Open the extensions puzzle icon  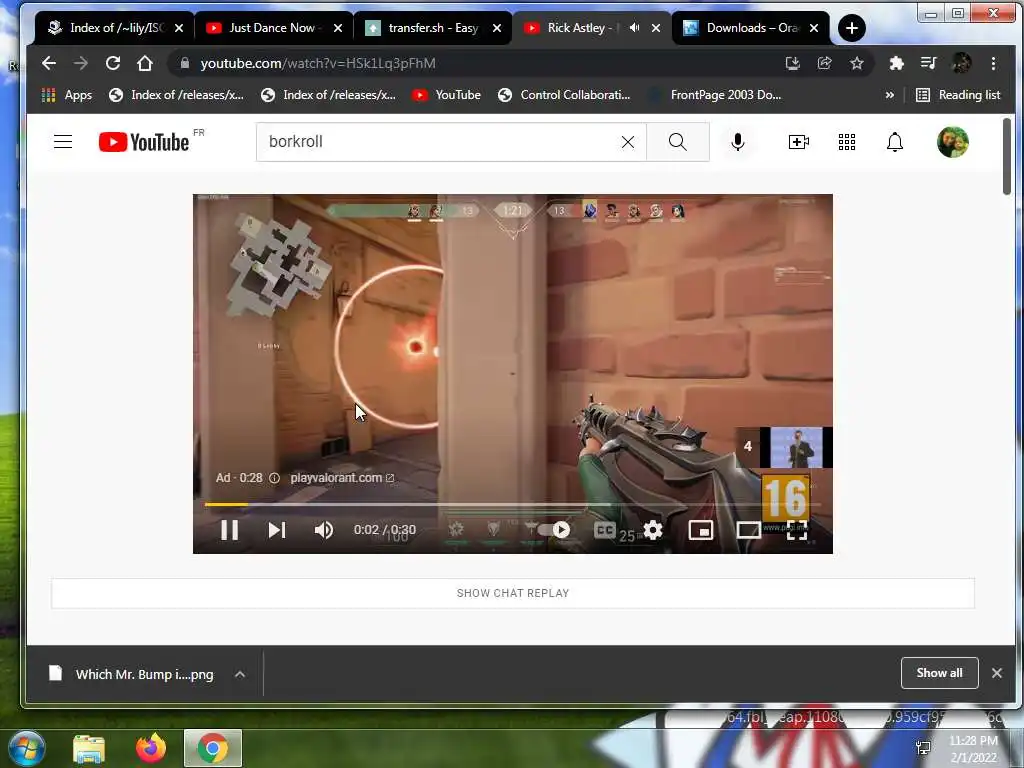tap(896, 63)
